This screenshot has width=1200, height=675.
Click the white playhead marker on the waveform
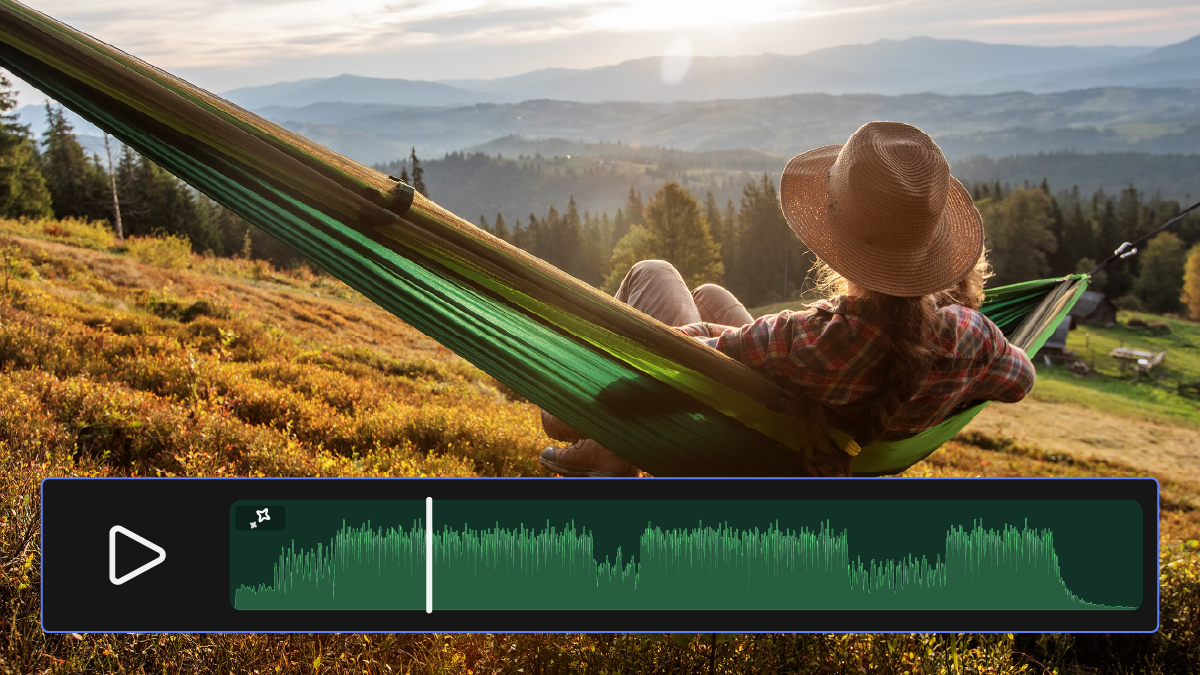[x=429, y=555]
